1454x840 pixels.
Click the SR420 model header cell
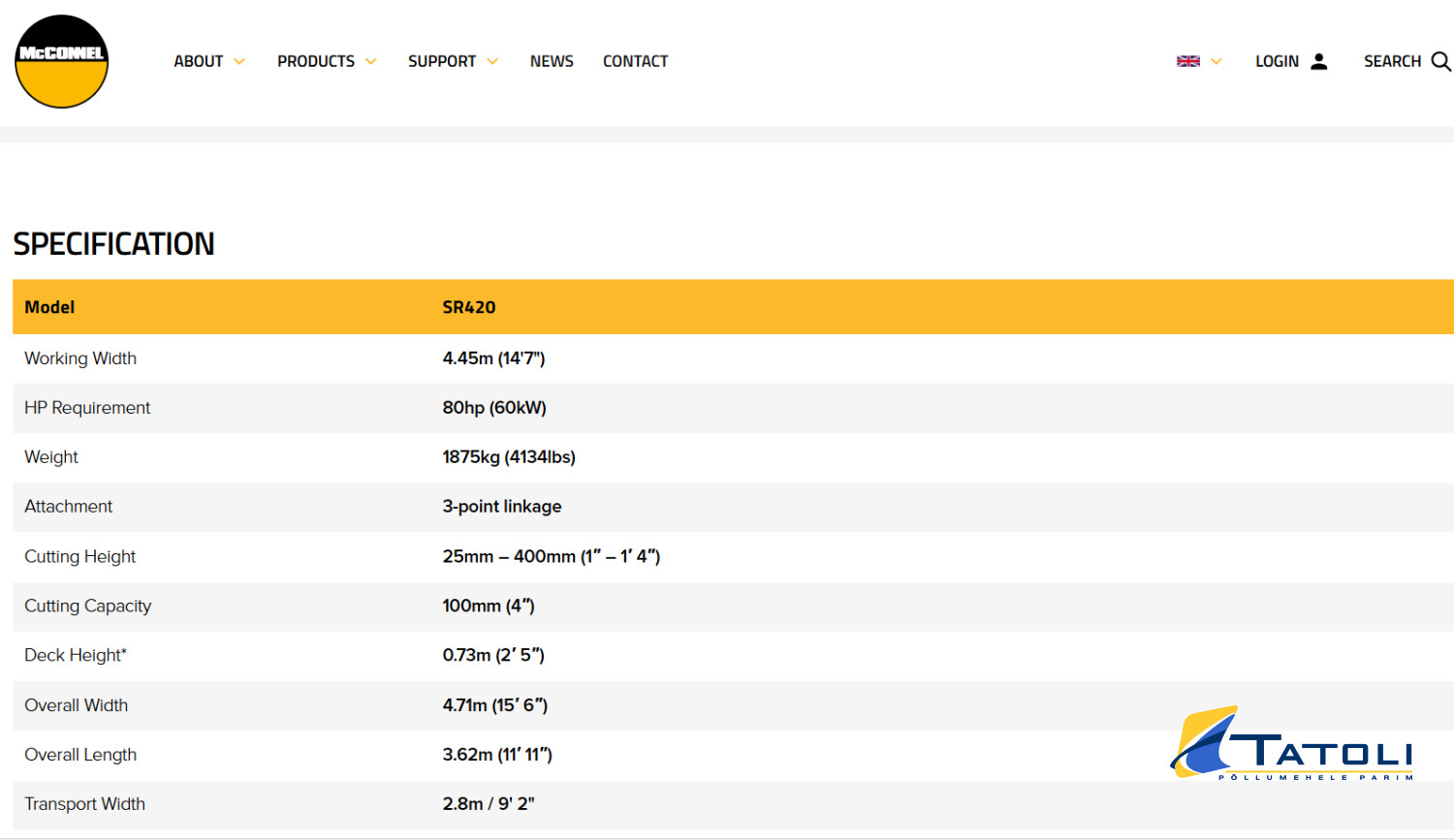(x=469, y=307)
